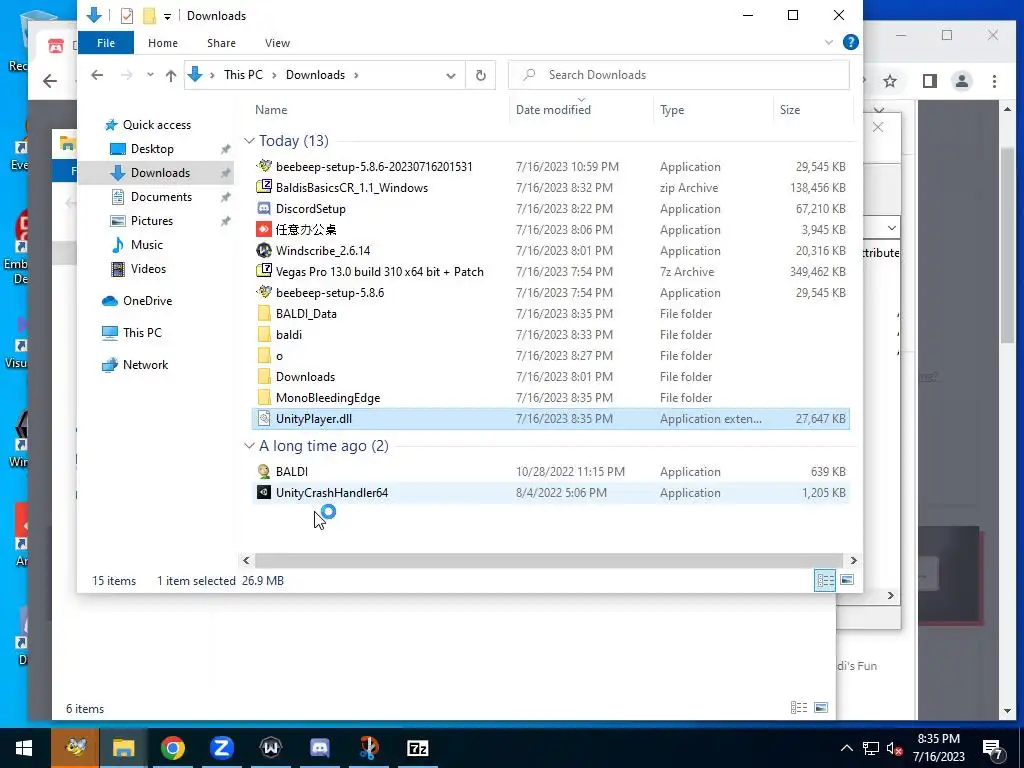Select Downloads in the navigation pane
Viewport: 1024px width, 768px height.
pyautogui.click(x=160, y=173)
